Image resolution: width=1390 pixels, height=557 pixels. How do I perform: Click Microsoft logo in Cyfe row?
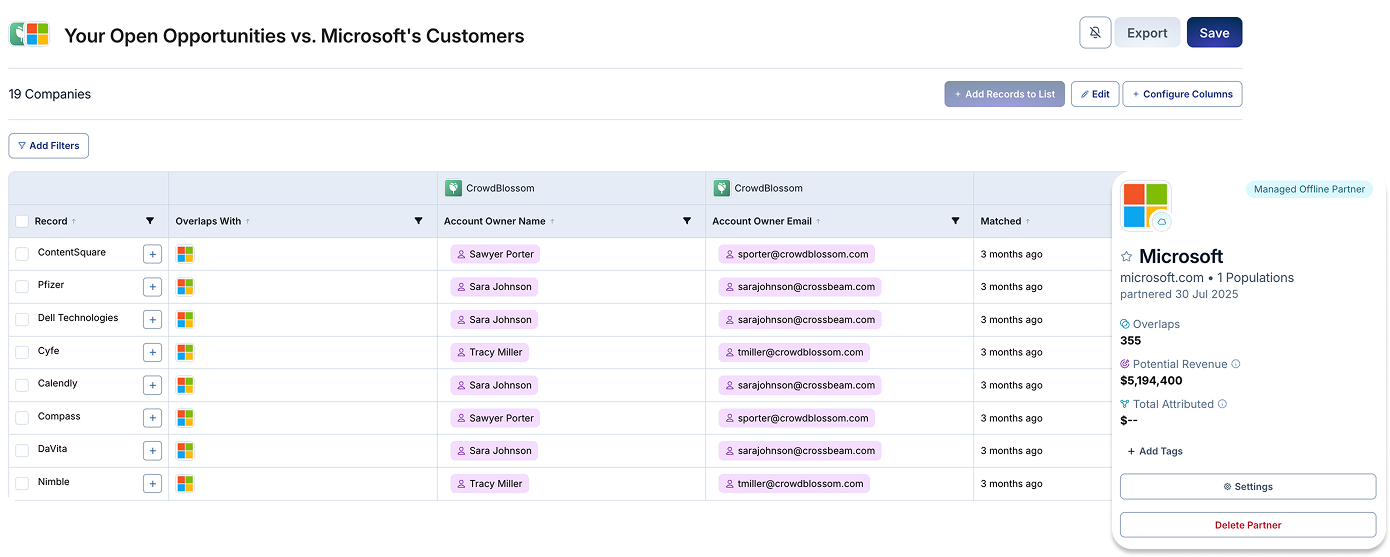click(185, 352)
